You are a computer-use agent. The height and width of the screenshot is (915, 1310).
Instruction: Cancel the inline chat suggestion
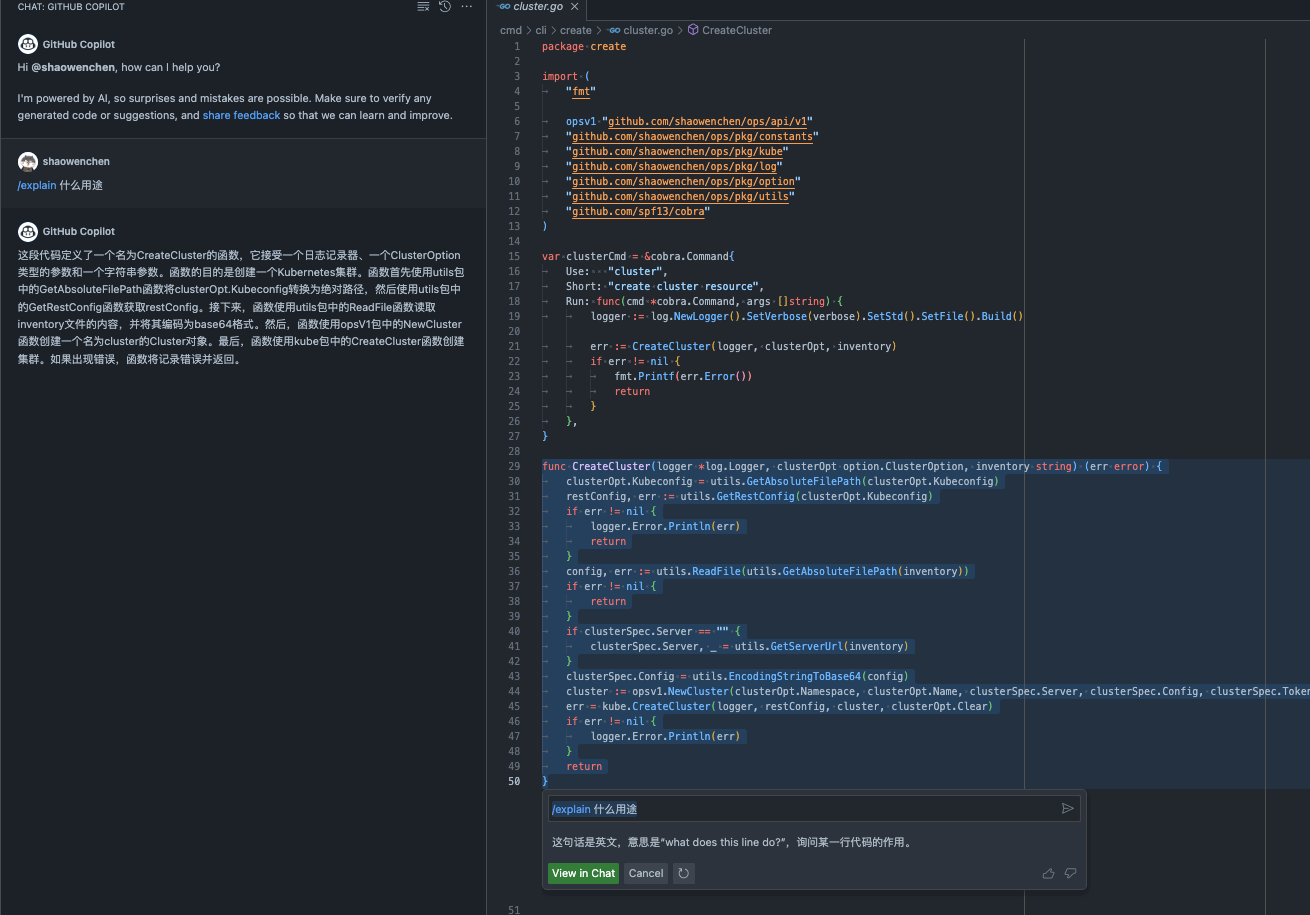pyautogui.click(x=646, y=873)
